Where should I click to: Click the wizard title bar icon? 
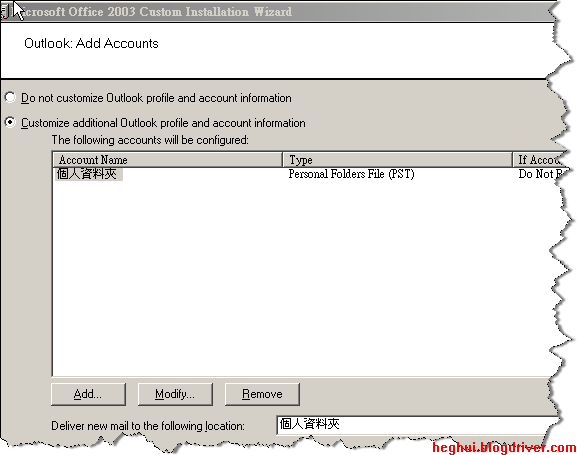coord(5,11)
